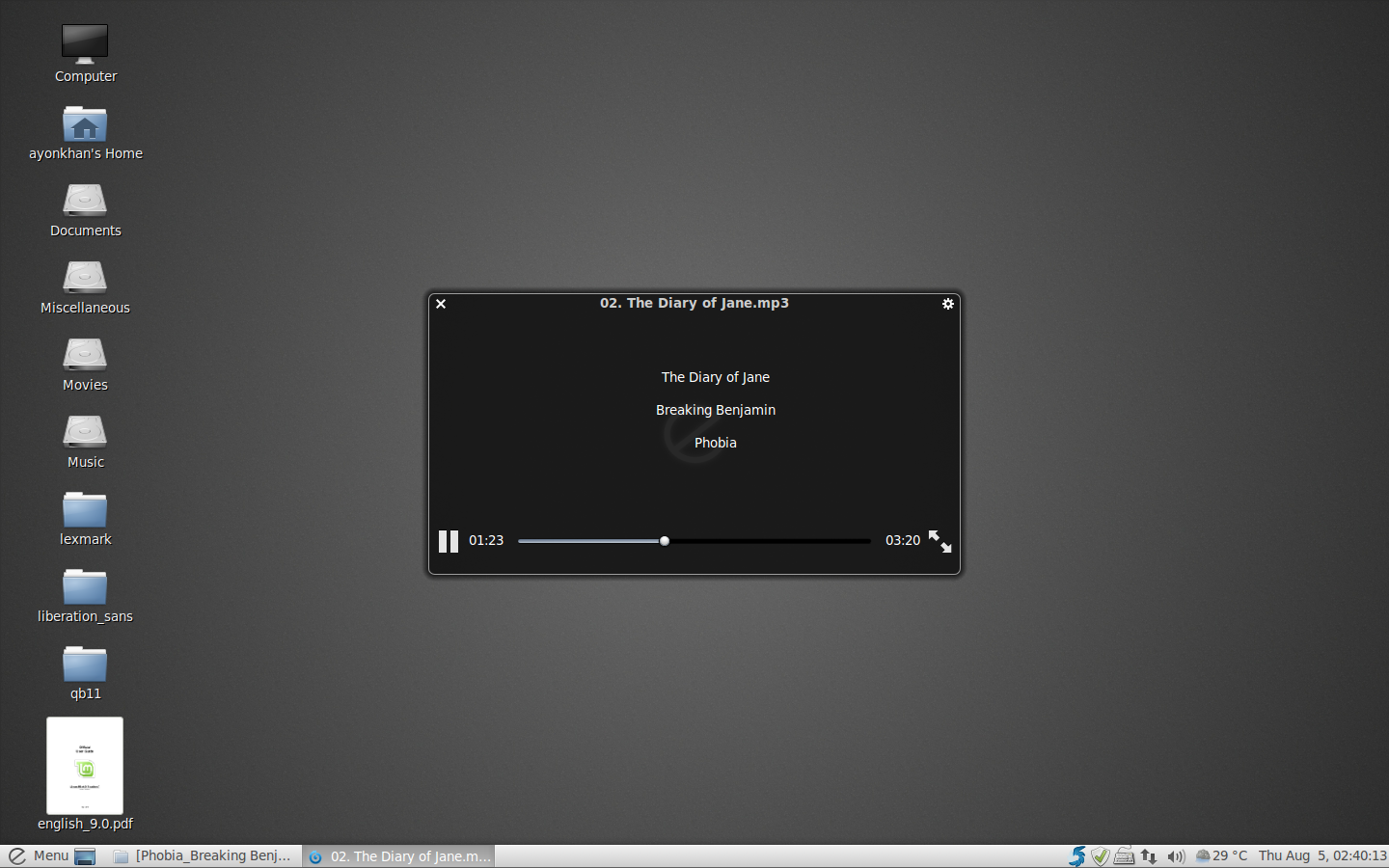Click the show desktop icon on the panel
The width and height of the screenshot is (1389, 868).
(85, 856)
